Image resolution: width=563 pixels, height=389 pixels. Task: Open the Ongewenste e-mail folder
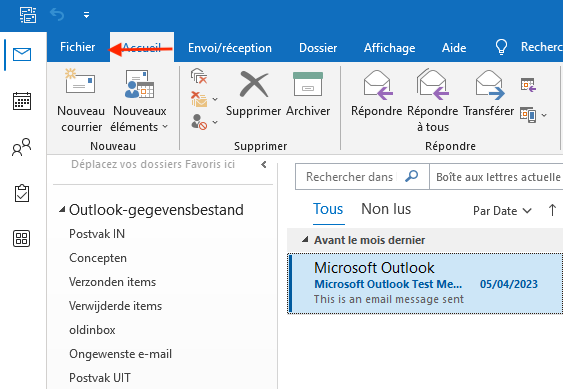point(120,354)
